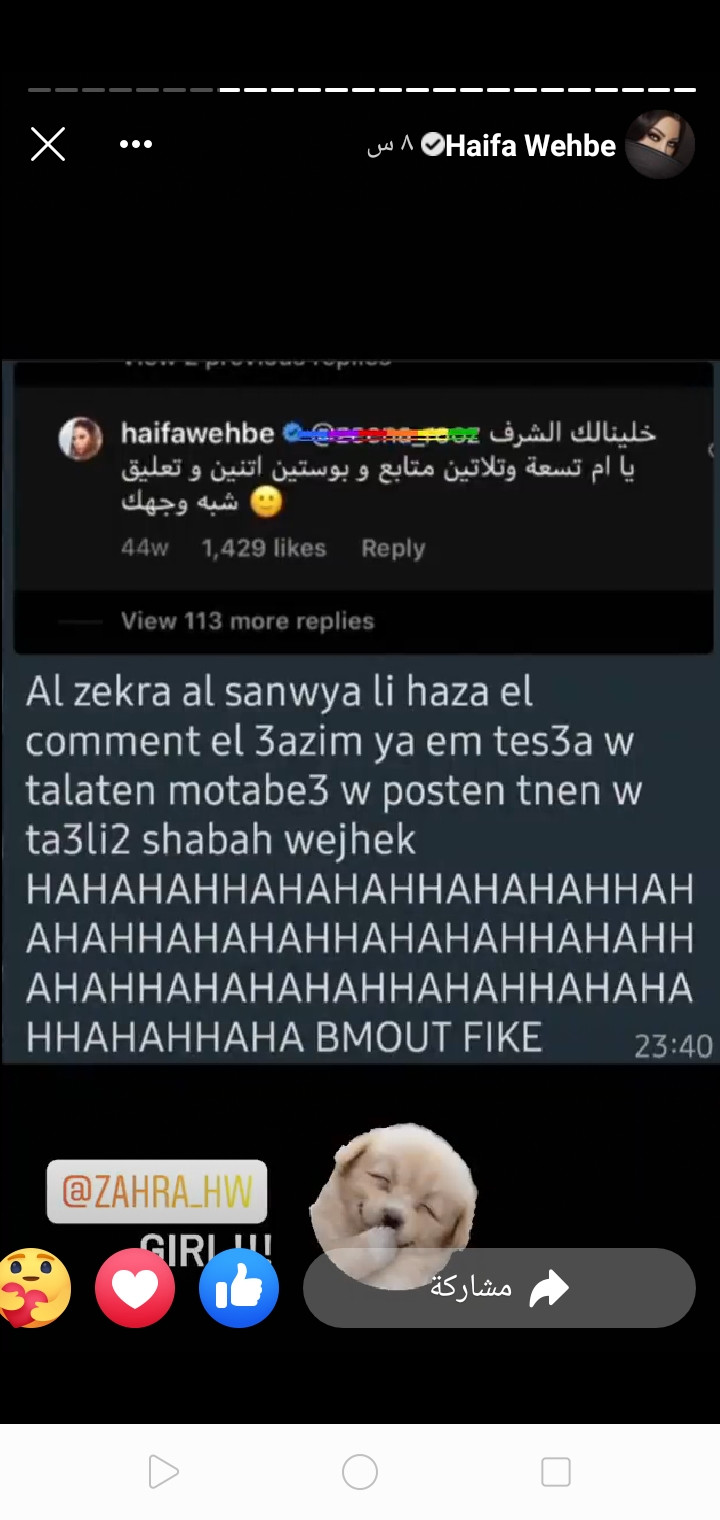Expand View 113 more replies

pyautogui.click(x=247, y=621)
